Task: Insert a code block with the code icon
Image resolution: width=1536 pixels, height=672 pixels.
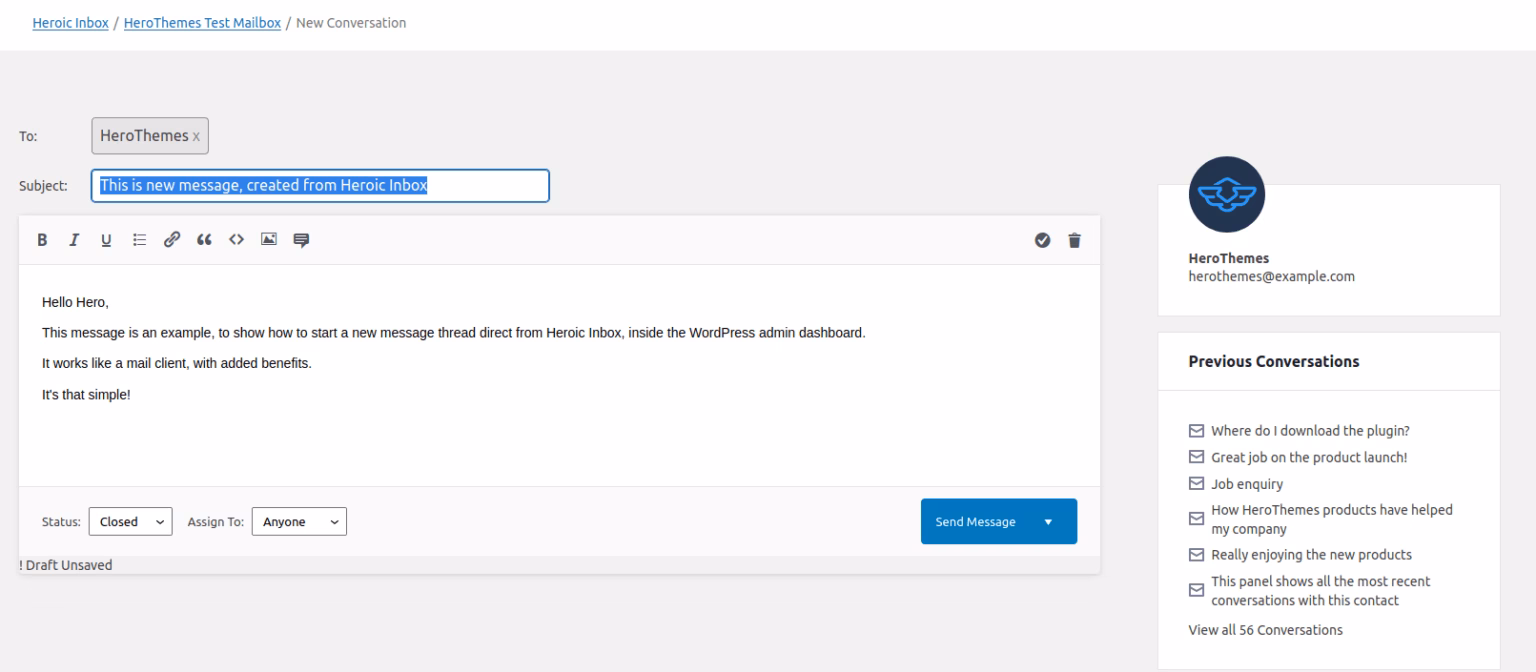Action: point(236,240)
